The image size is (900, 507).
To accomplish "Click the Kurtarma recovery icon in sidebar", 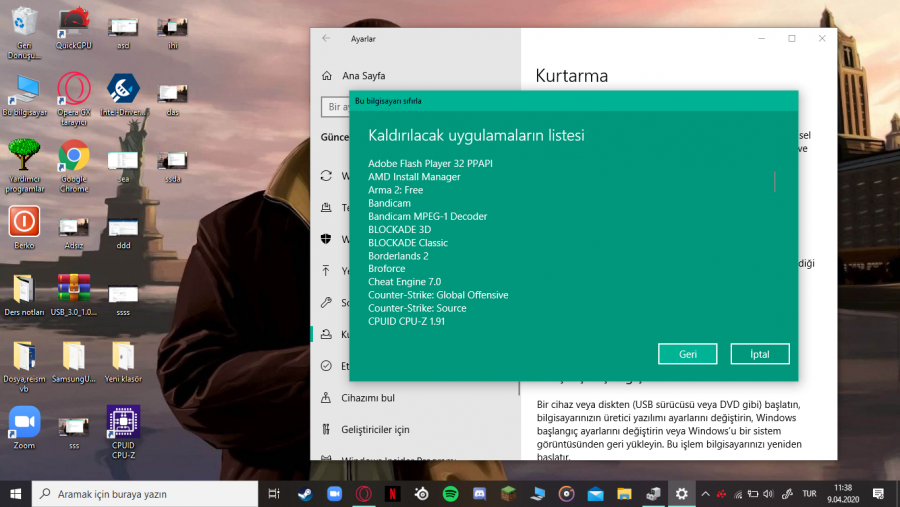I will (x=326, y=334).
